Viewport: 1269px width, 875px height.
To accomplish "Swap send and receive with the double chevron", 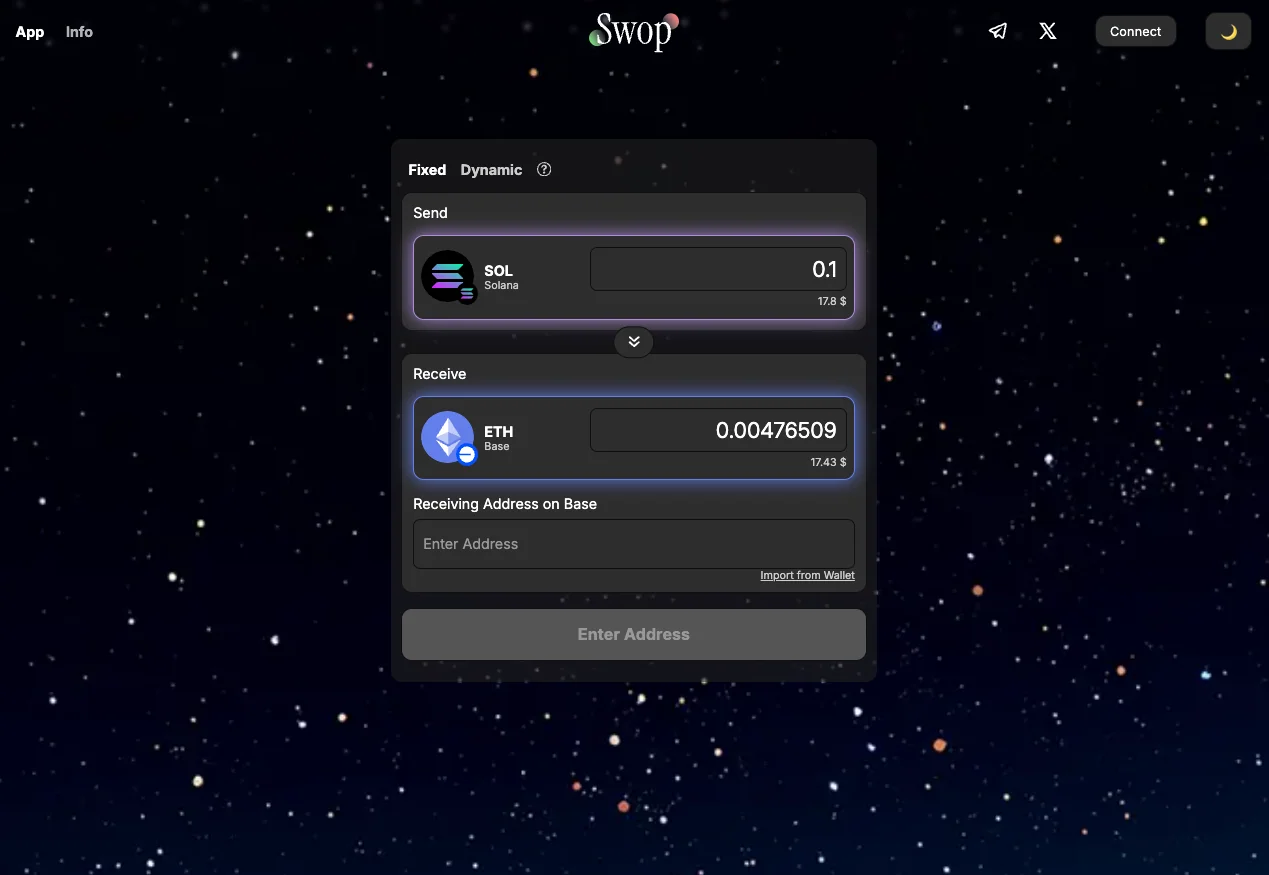I will [634, 342].
